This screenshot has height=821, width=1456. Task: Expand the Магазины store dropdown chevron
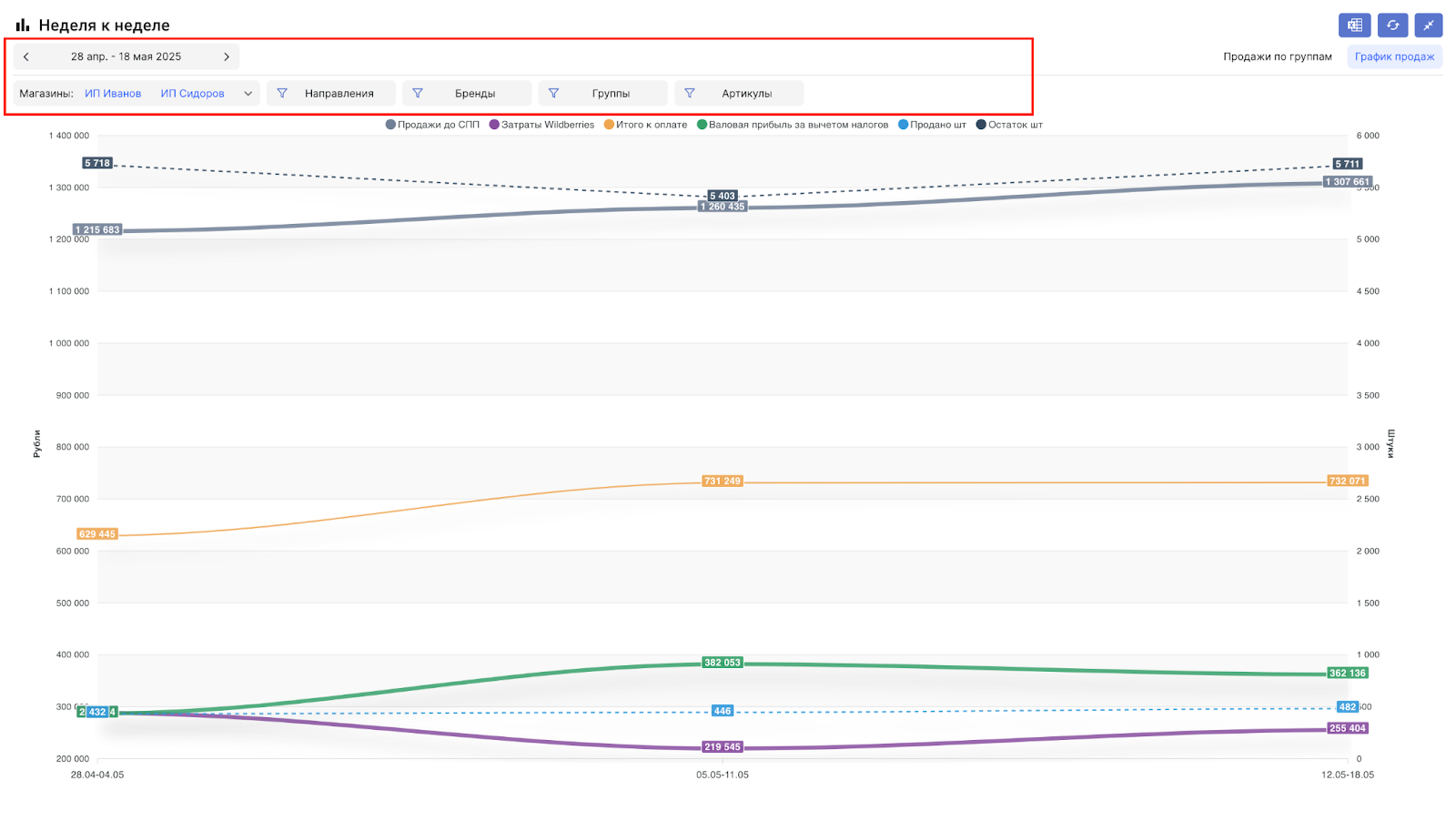(x=248, y=94)
